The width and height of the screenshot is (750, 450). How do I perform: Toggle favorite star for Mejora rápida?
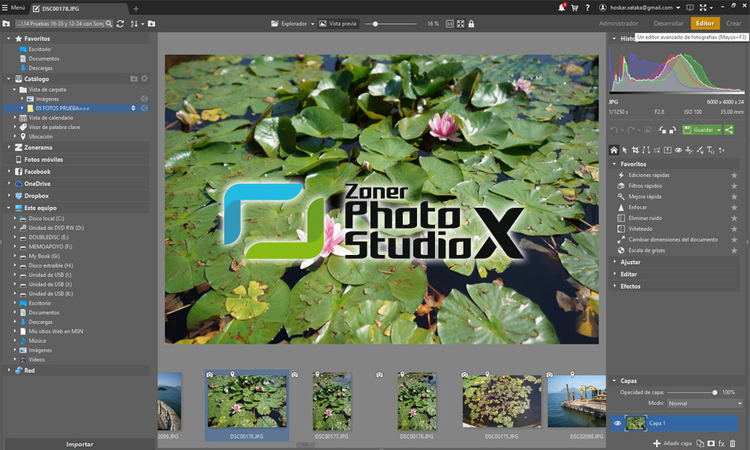[x=734, y=197]
